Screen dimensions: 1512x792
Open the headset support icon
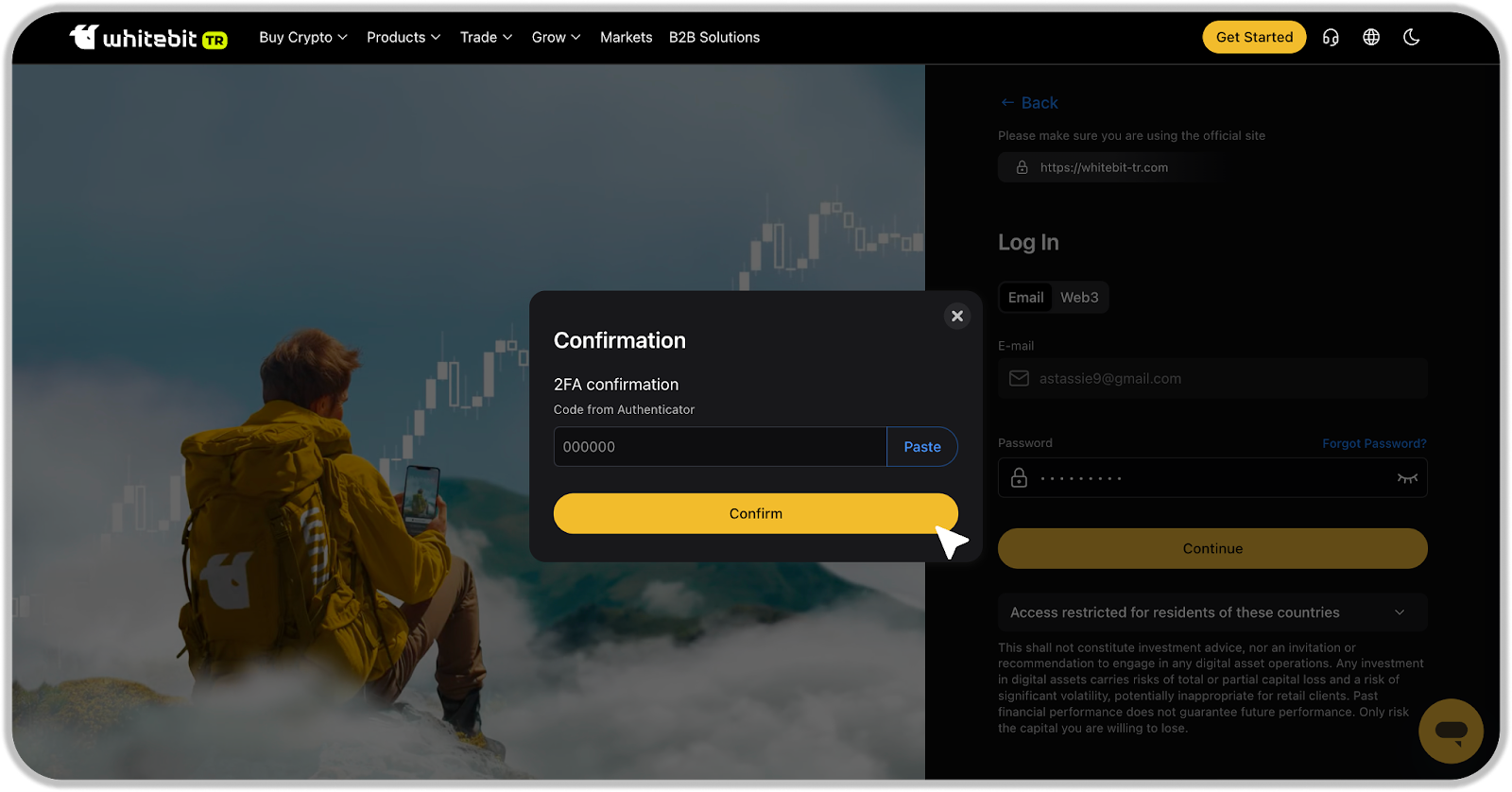[x=1331, y=38]
